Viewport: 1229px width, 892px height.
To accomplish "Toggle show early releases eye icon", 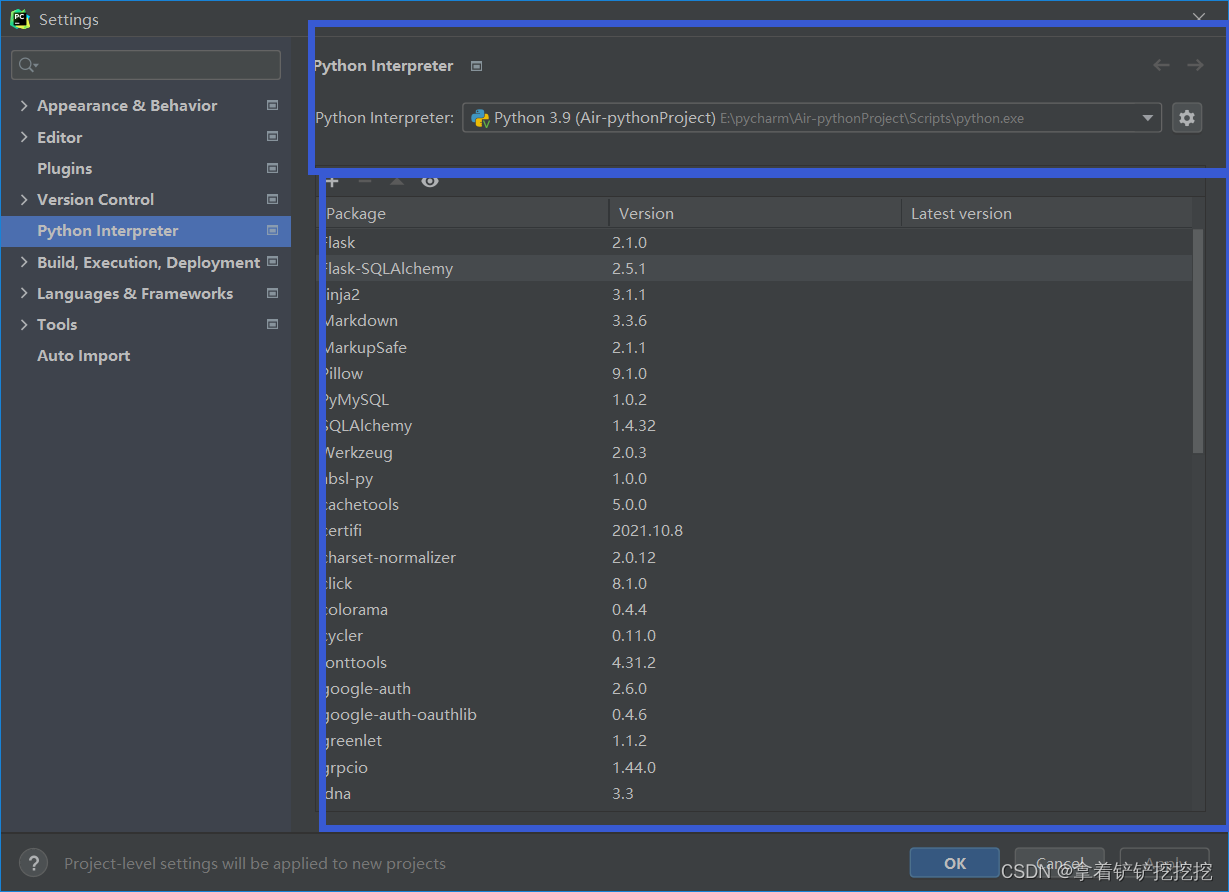I will point(430,181).
